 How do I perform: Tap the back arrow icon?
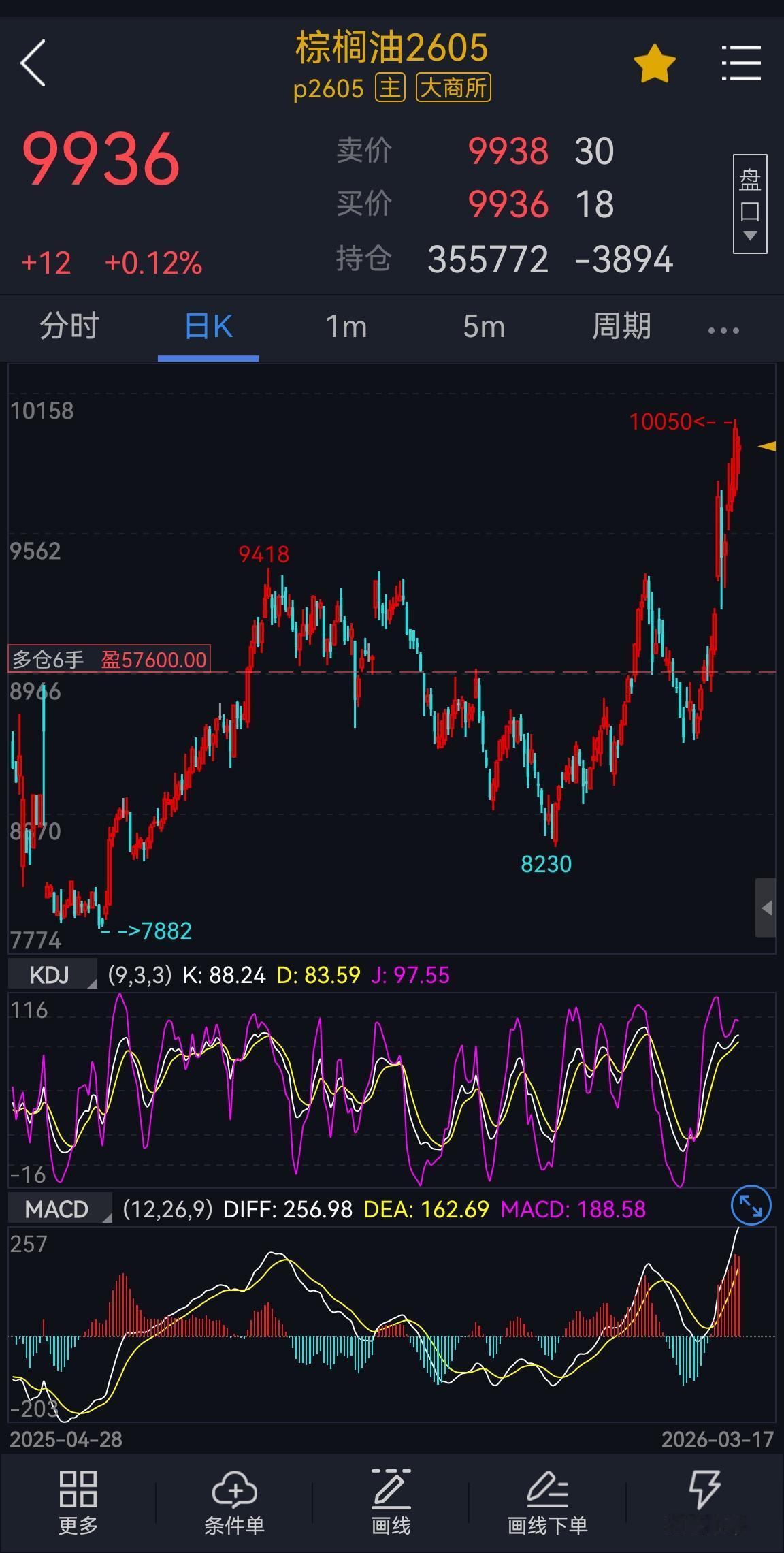point(33,63)
